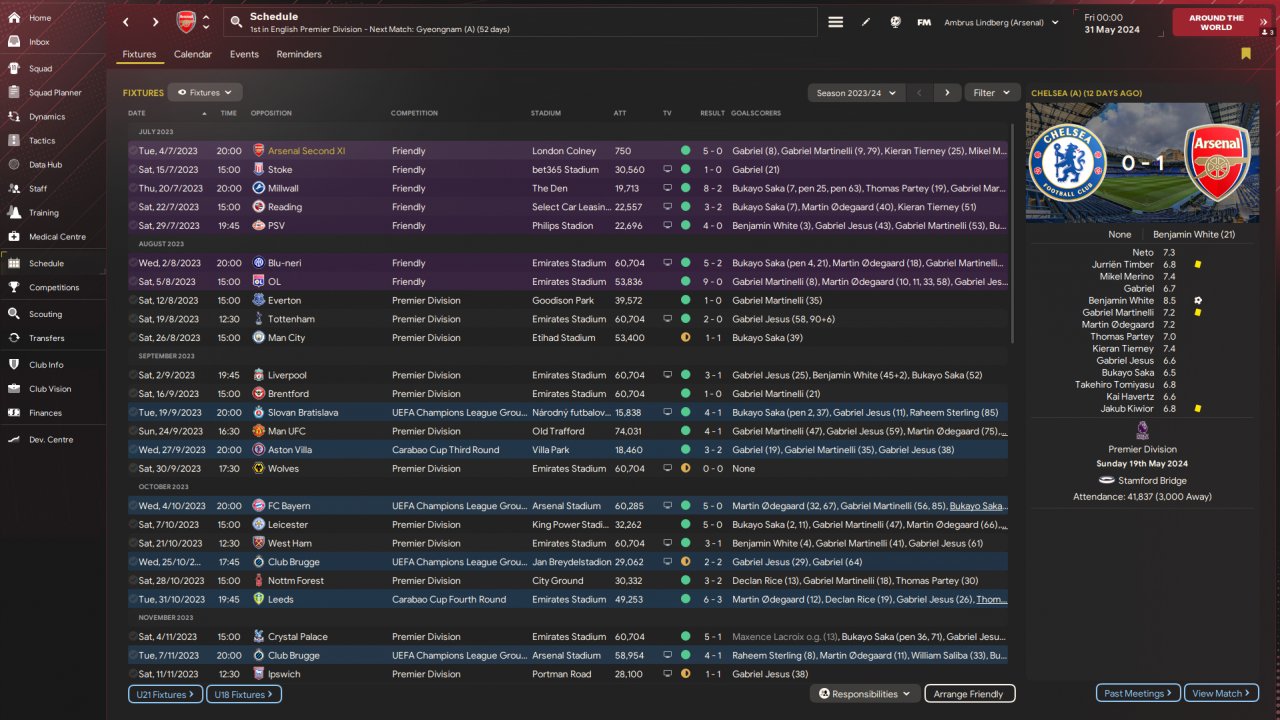This screenshot has width=1280, height=720.
Task: Click the fixtures list vertical scrollbar
Action: pos(1013,232)
